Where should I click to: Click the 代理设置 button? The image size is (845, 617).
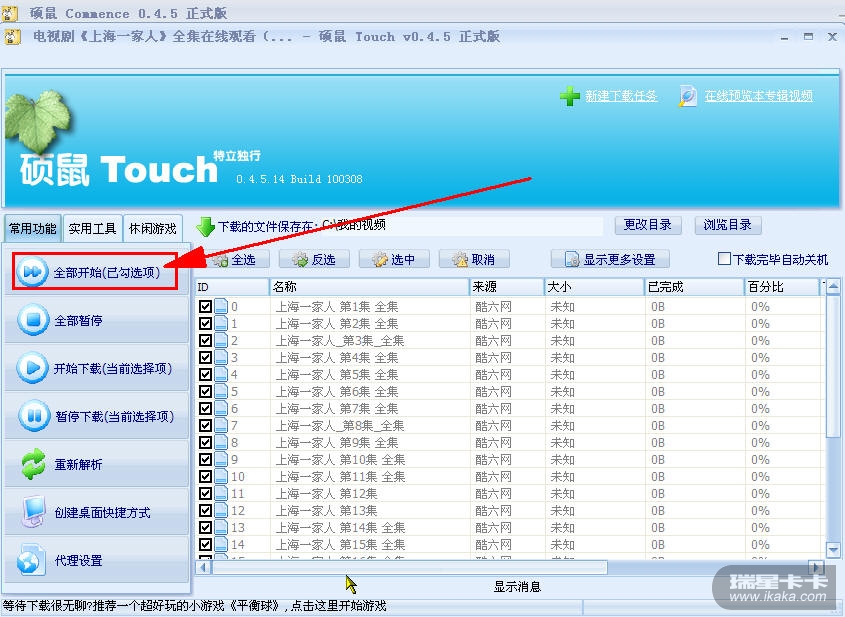tap(96, 560)
